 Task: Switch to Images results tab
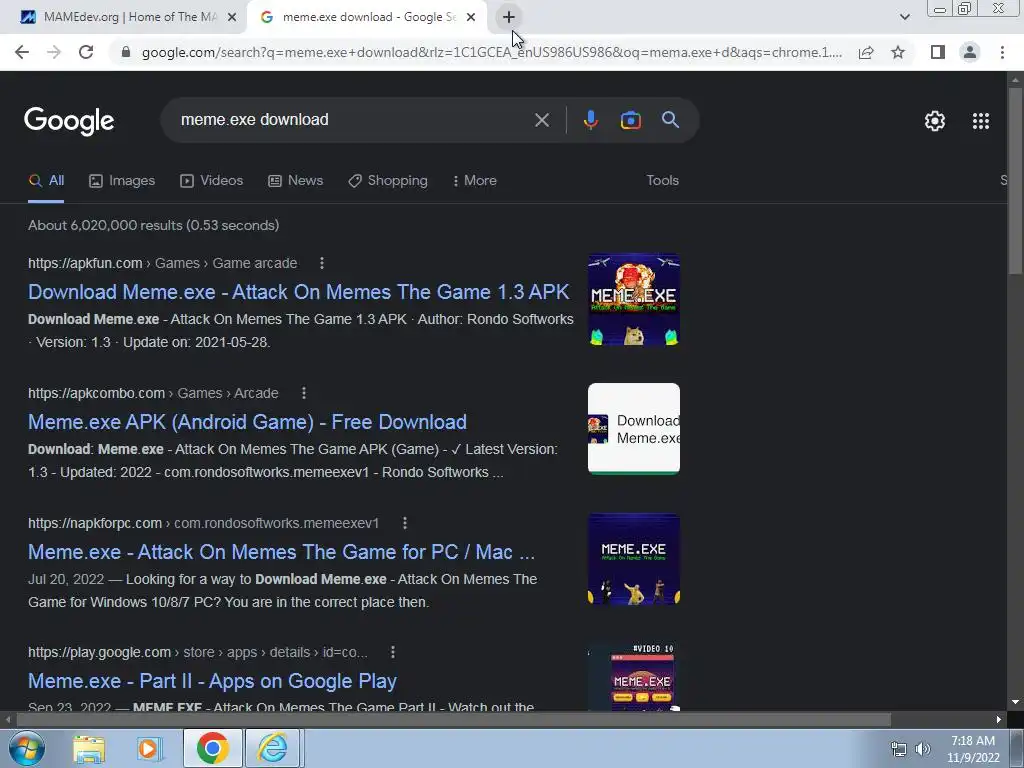point(122,181)
